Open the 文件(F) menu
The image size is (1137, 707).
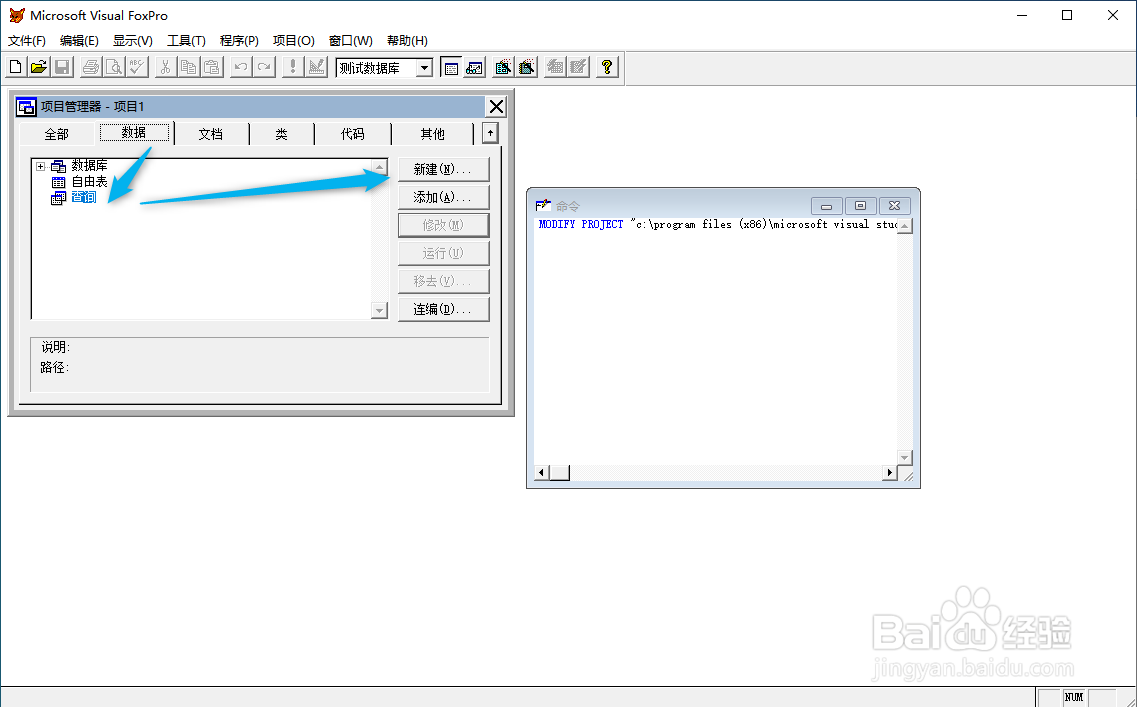click(x=27, y=41)
